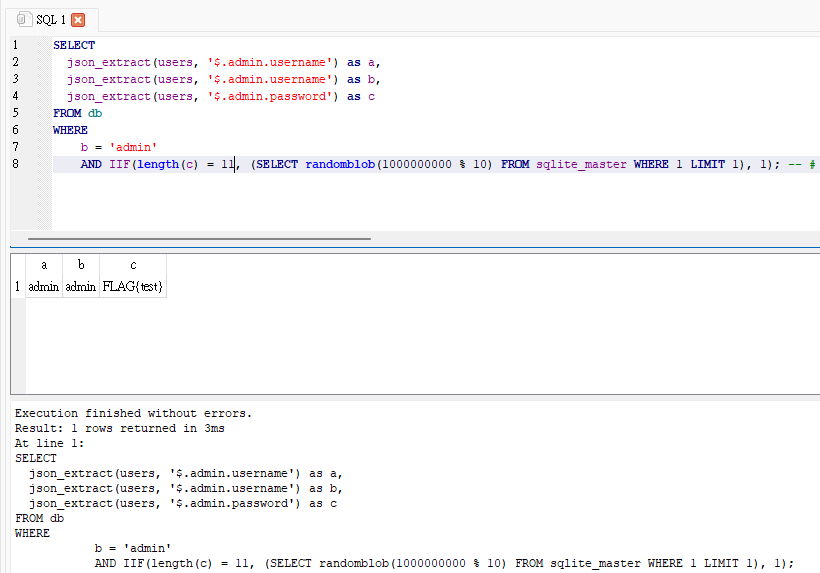This screenshot has width=820, height=573.
Task: Click first admin cell under column a
Action: click(44, 286)
